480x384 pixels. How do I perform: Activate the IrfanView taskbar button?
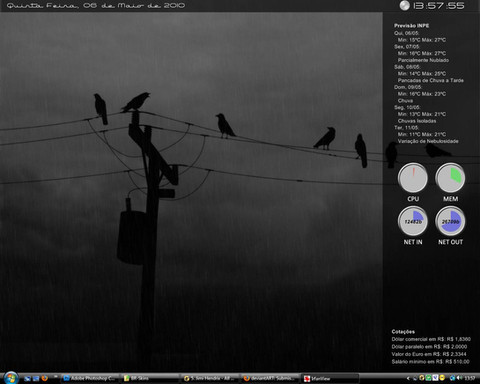tap(330, 378)
